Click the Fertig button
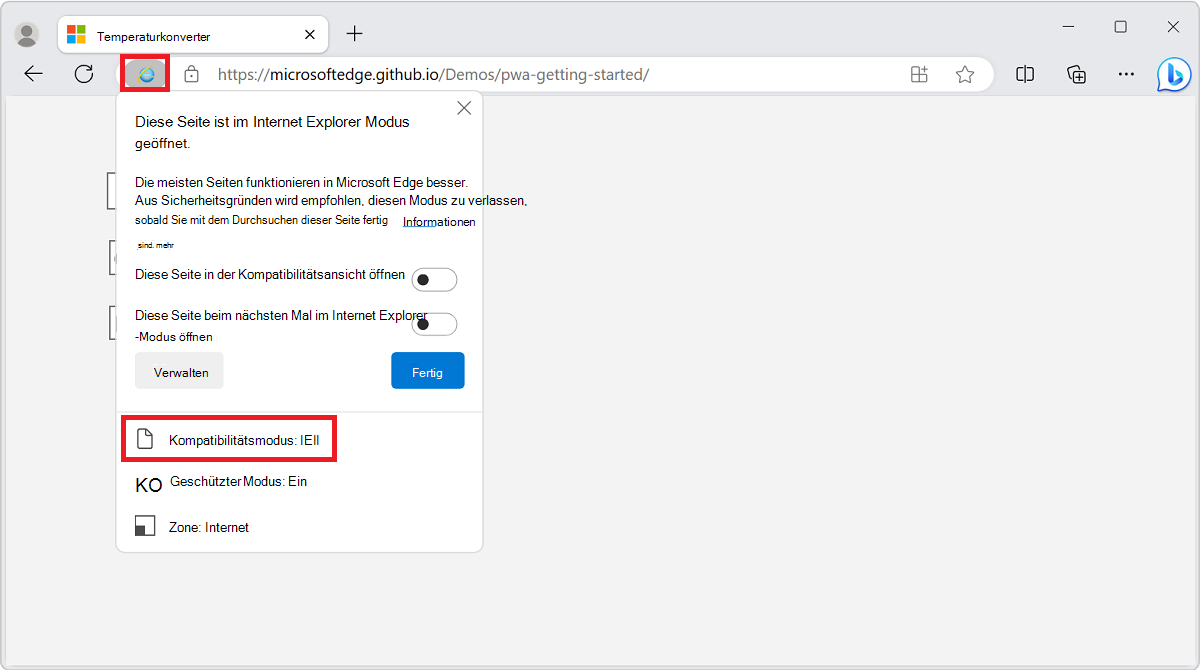The width and height of the screenshot is (1200, 670). coord(428,371)
